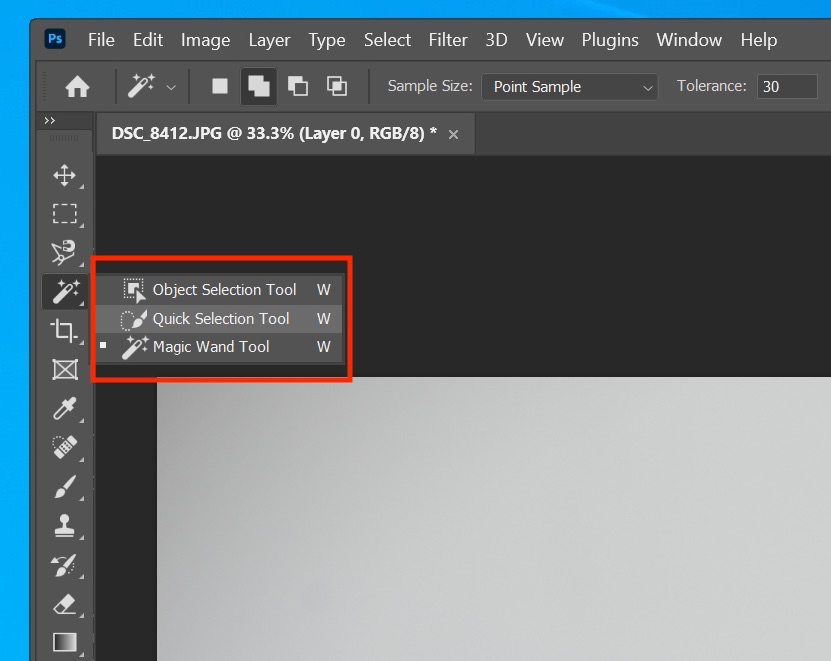
Task: Open the Magic Wand tool preset picker
Action: tap(152, 86)
